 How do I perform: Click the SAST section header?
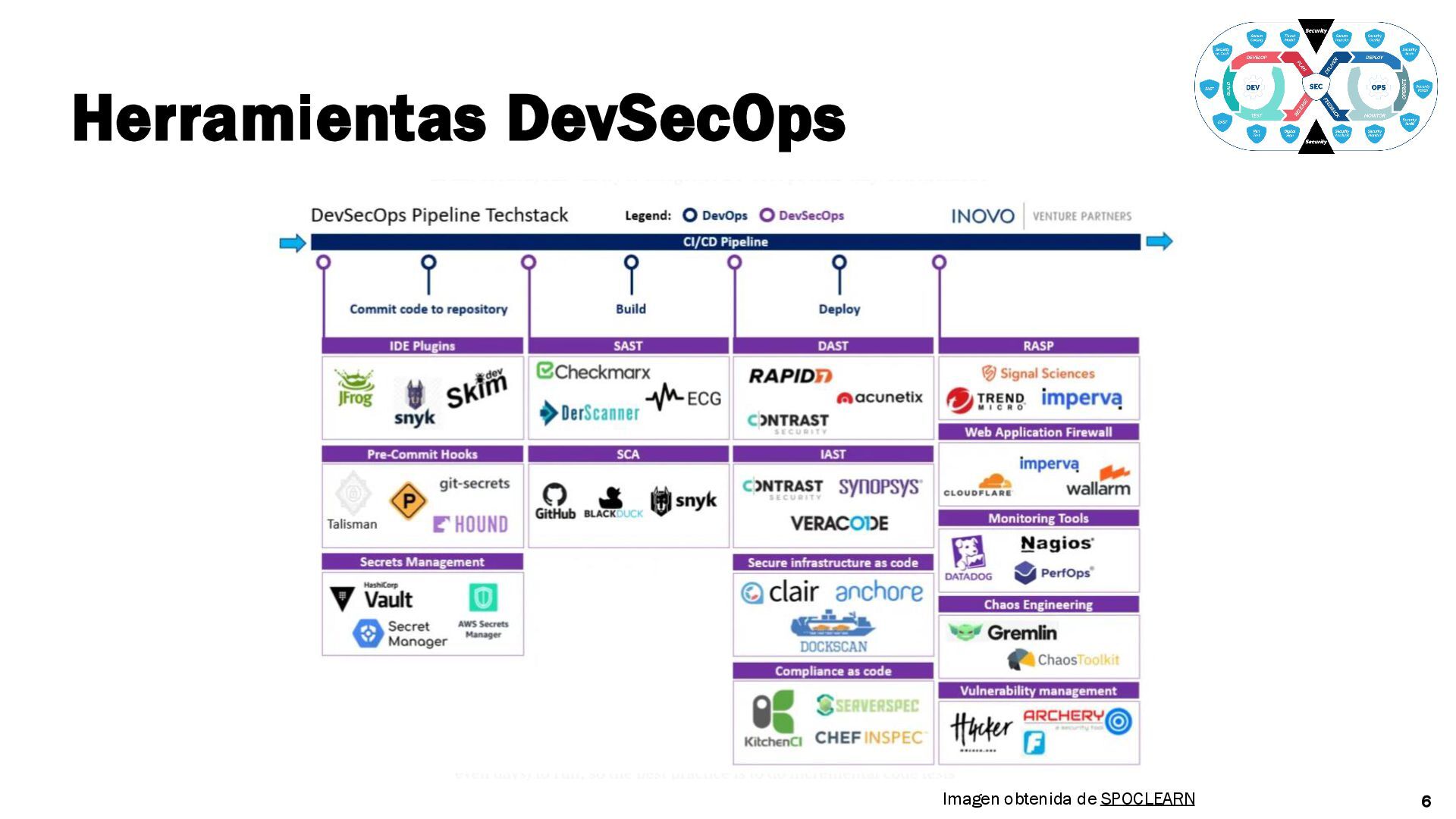(628, 346)
